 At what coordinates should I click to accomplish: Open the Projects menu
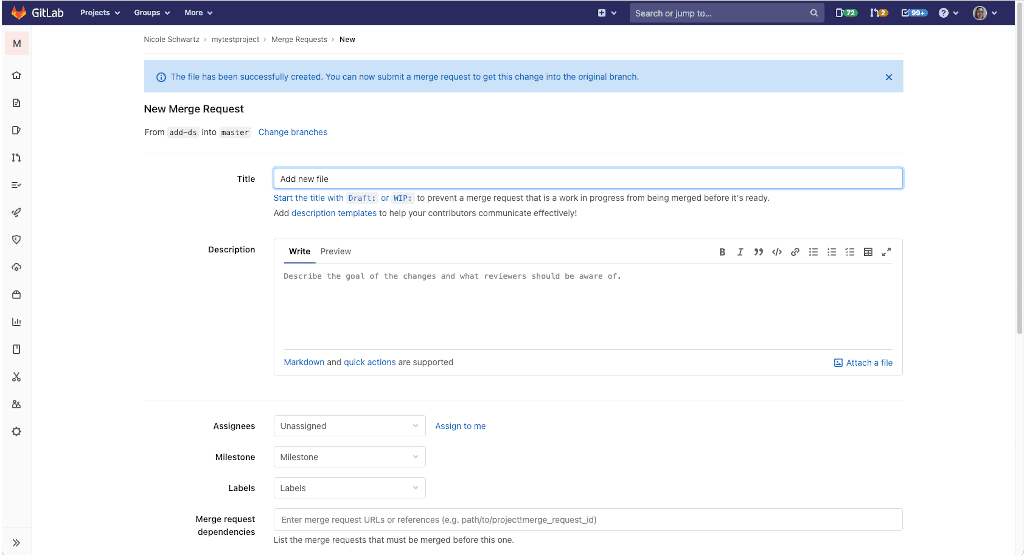tap(100, 12)
